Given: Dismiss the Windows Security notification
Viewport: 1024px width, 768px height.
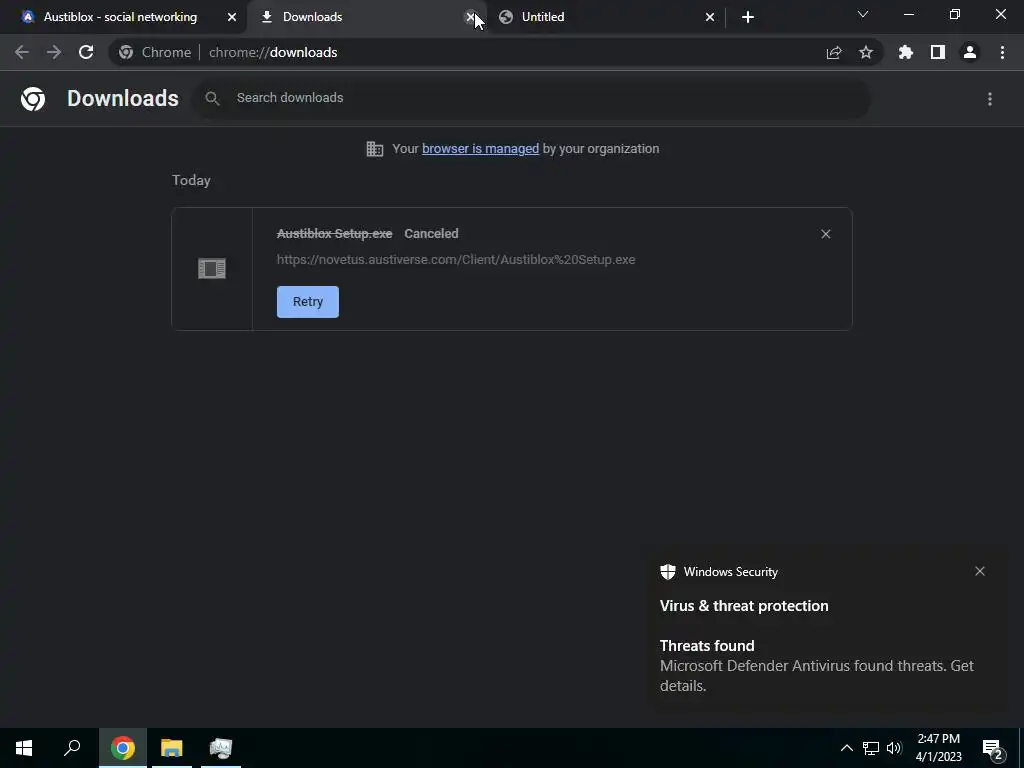Looking at the screenshot, I should (x=980, y=571).
